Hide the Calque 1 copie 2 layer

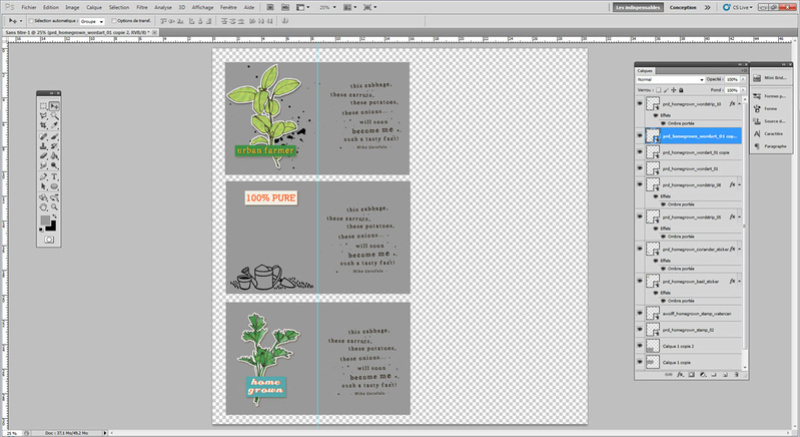point(640,346)
